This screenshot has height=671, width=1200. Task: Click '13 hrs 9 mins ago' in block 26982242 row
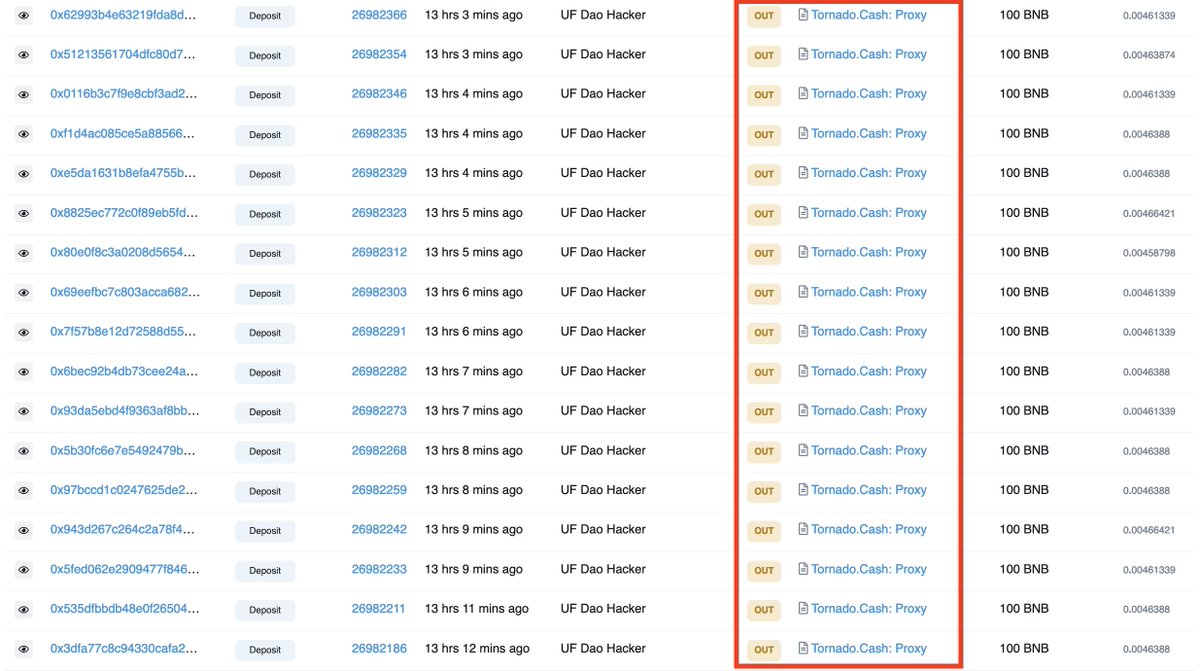(474, 529)
